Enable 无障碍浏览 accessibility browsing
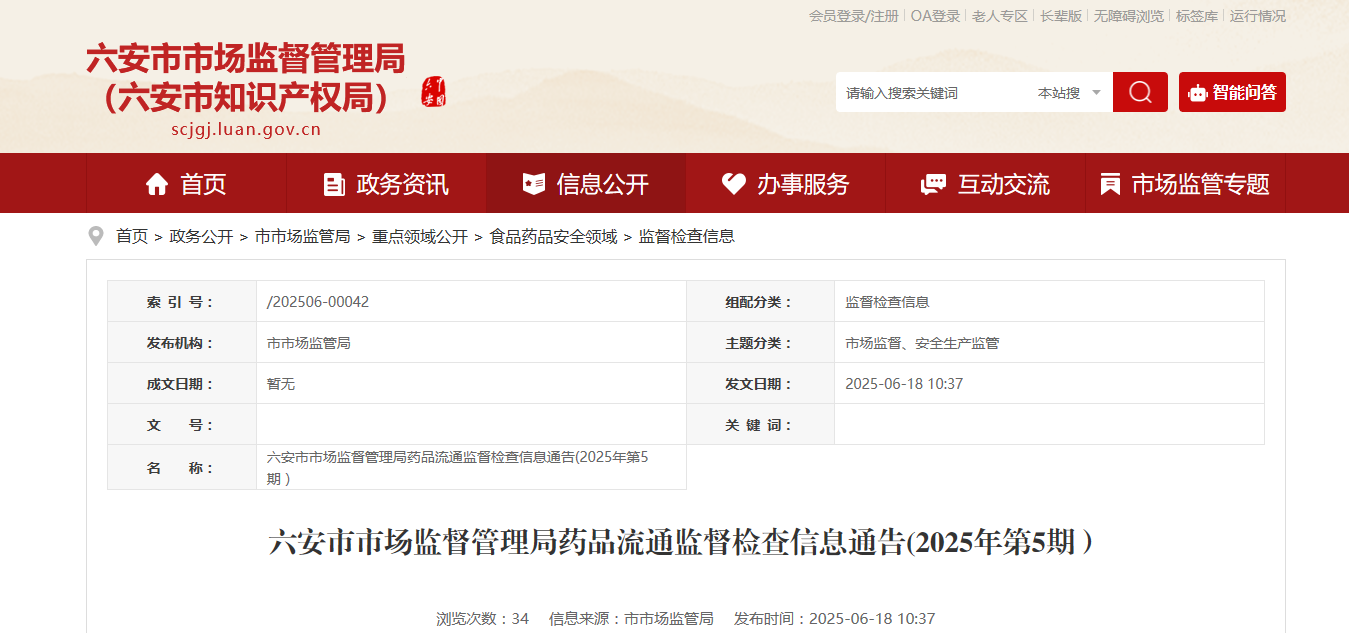 1129,16
